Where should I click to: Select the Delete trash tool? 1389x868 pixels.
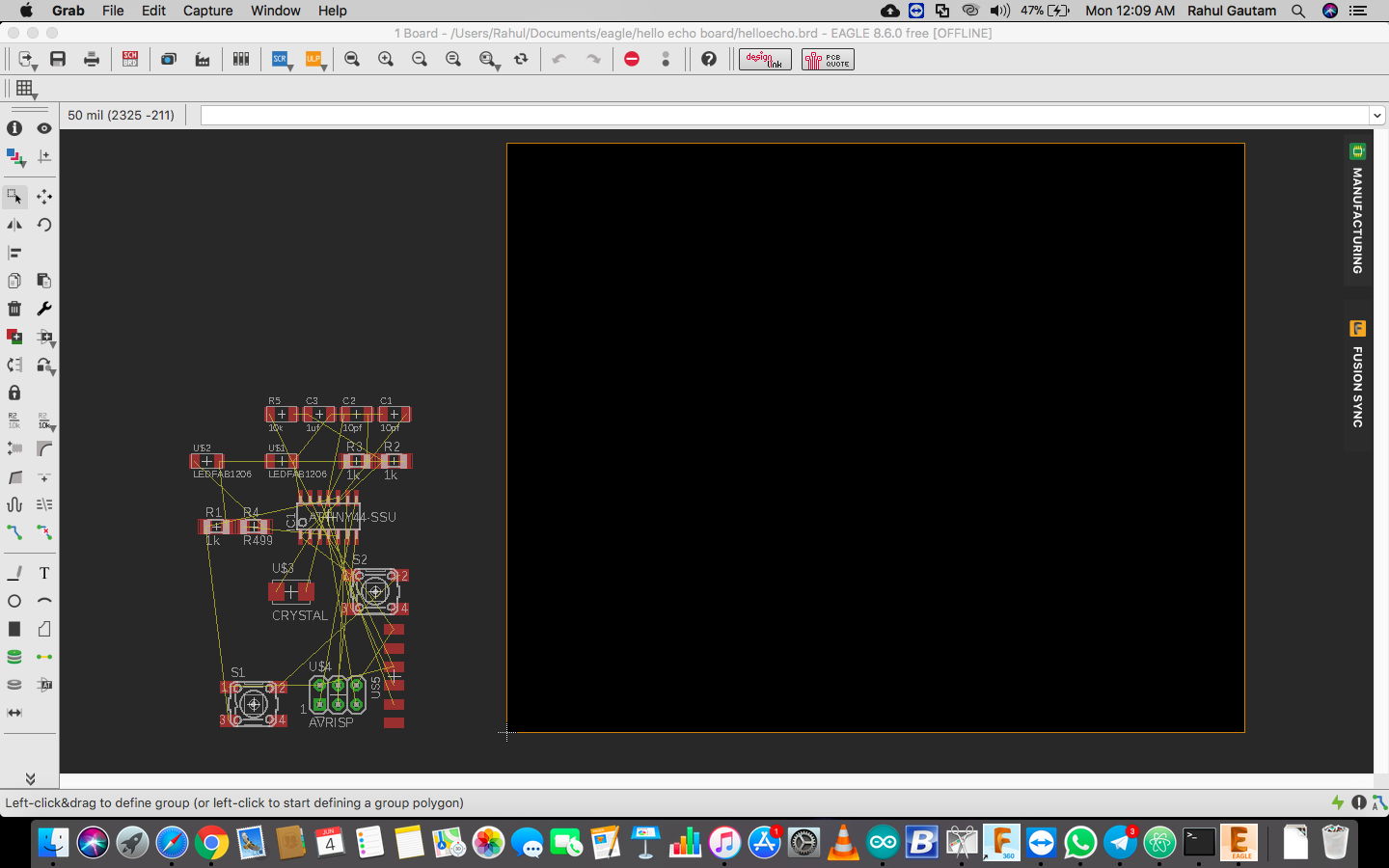14,309
